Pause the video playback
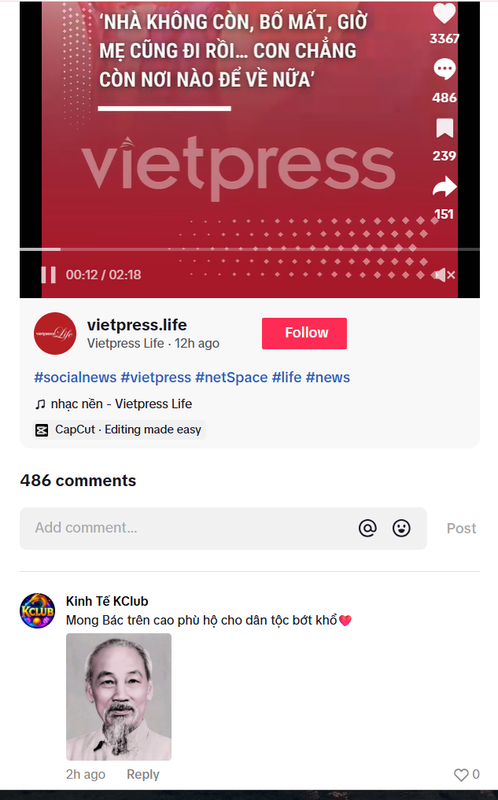The height and width of the screenshot is (800, 498). coord(48,274)
